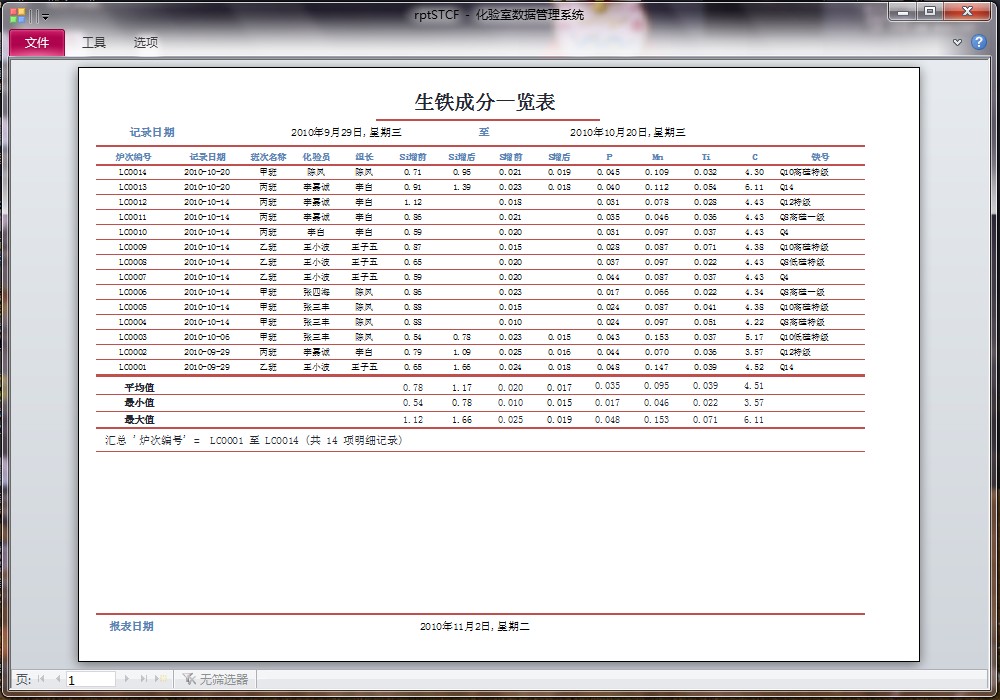Click the iron grade cell in row LC0008
The image size is (1000, 700).
(x=802, y=262)
